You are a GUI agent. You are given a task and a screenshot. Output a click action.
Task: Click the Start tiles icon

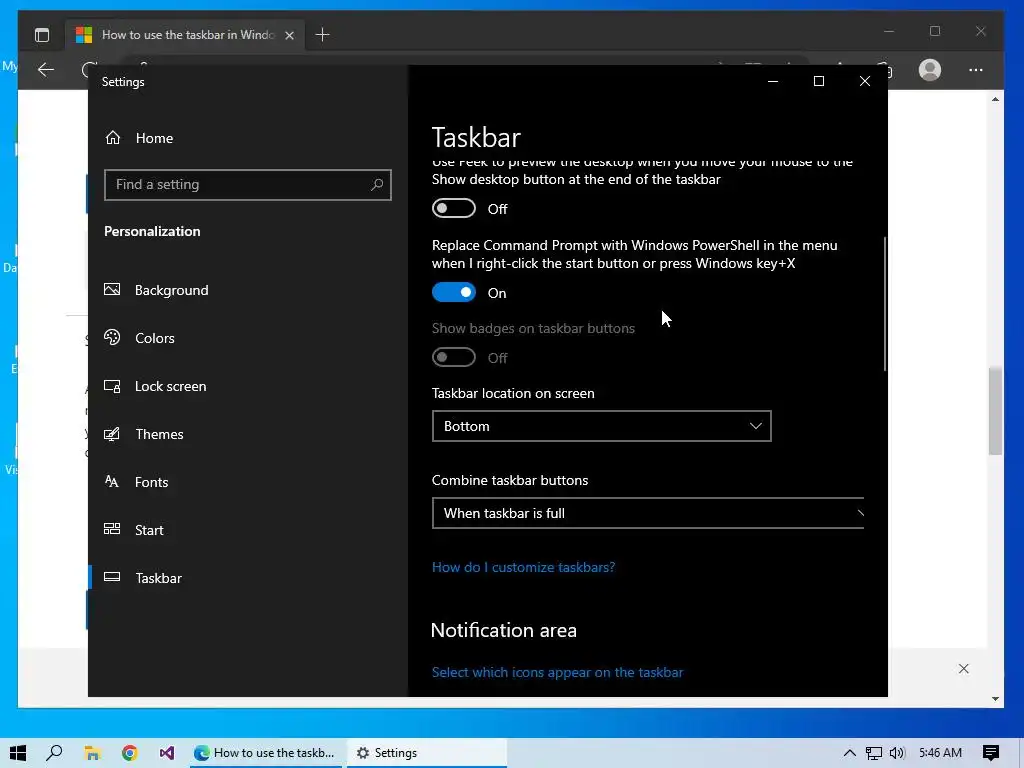[112, 530]
